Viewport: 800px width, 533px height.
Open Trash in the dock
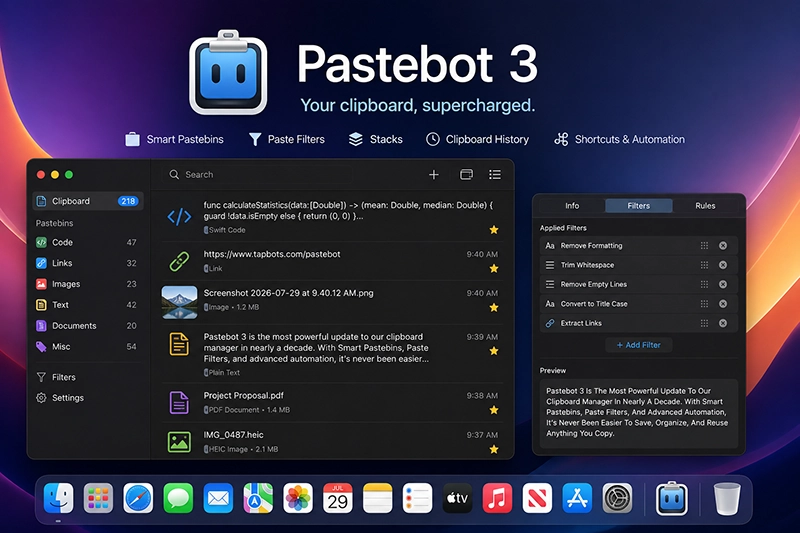tap(727, 498)
